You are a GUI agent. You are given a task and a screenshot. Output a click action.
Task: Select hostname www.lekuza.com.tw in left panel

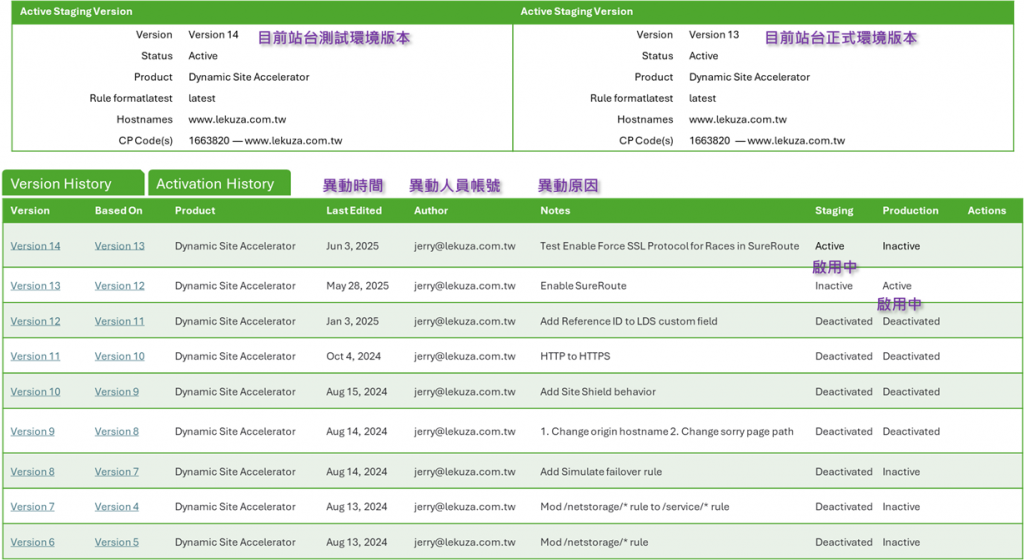[x=237, y=119]
